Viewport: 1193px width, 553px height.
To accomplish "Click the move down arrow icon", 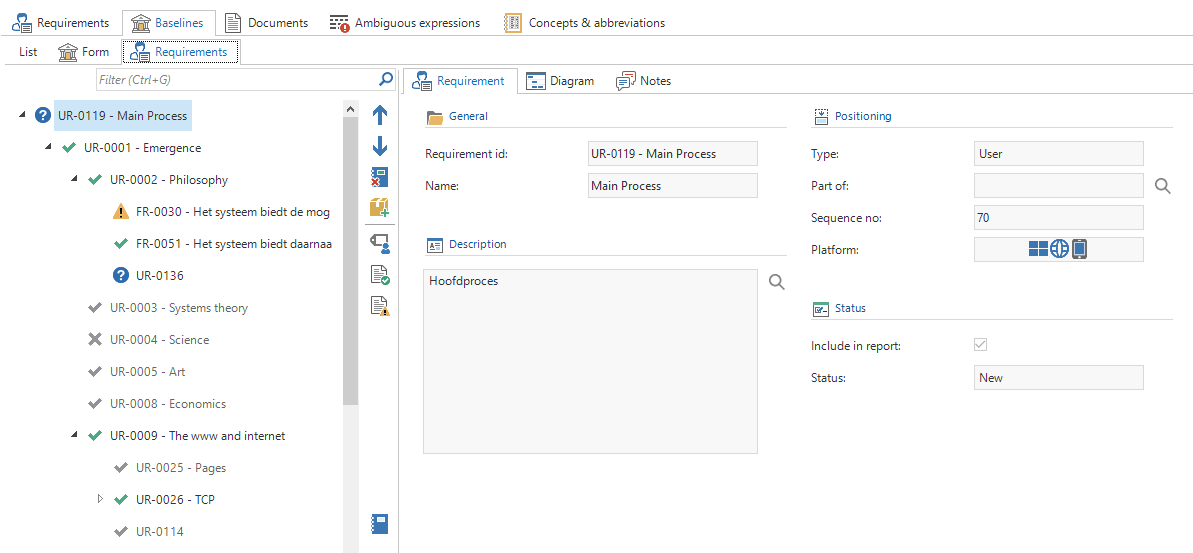I will [380, 146].
